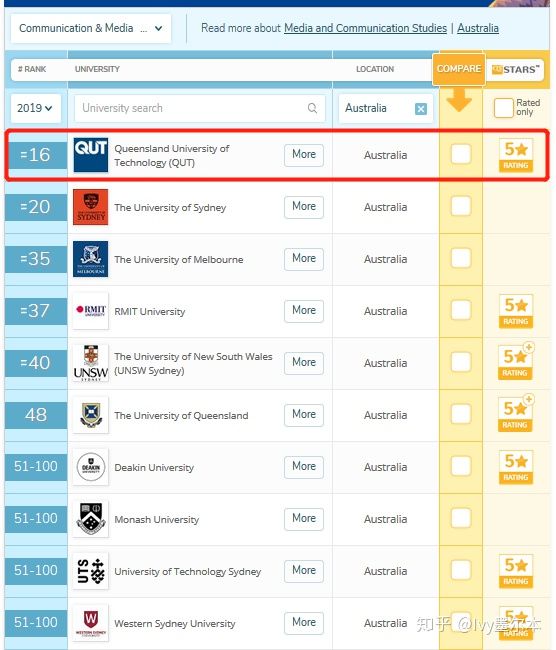This screenshot has height=650, width=556.
Task: Tick compare checkbox for University of Queensland
Action: coord(461,414)
